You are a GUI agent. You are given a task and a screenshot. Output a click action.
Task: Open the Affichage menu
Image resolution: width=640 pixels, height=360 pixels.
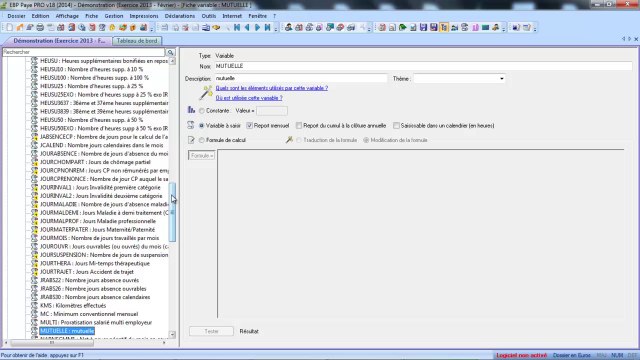[67, 16]
